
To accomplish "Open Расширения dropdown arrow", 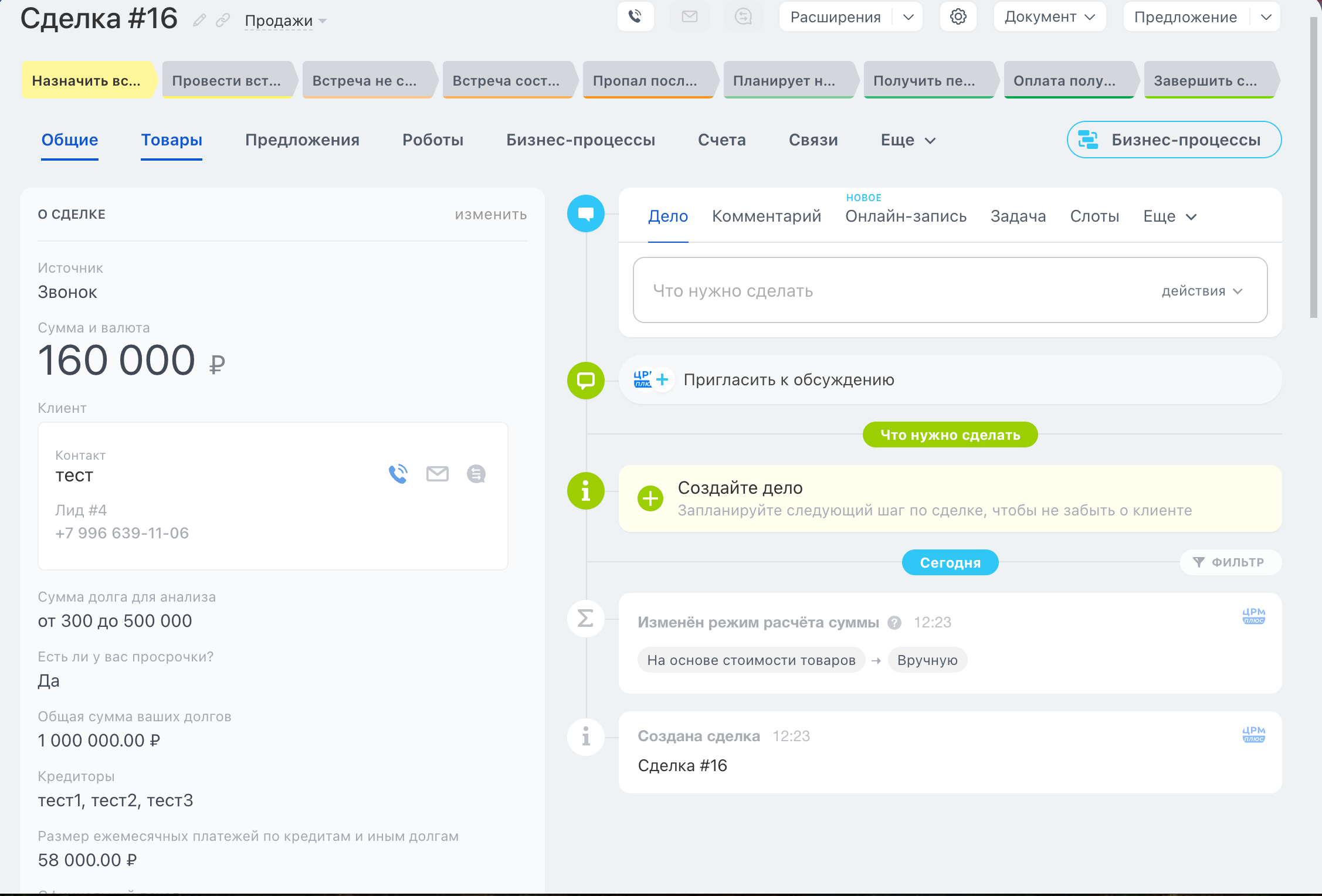I will [908, 17].
